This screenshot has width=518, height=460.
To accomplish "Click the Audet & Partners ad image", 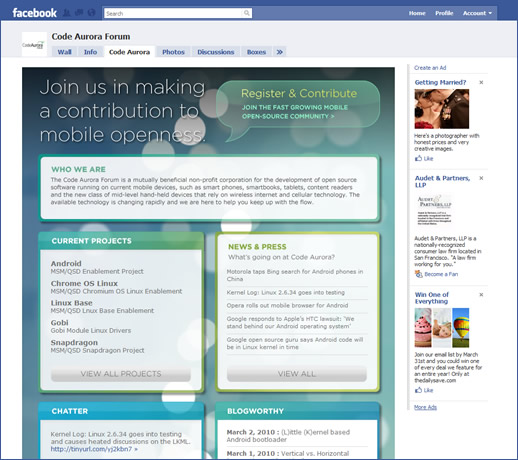I will pyautogui.click(x=434, y=210).
